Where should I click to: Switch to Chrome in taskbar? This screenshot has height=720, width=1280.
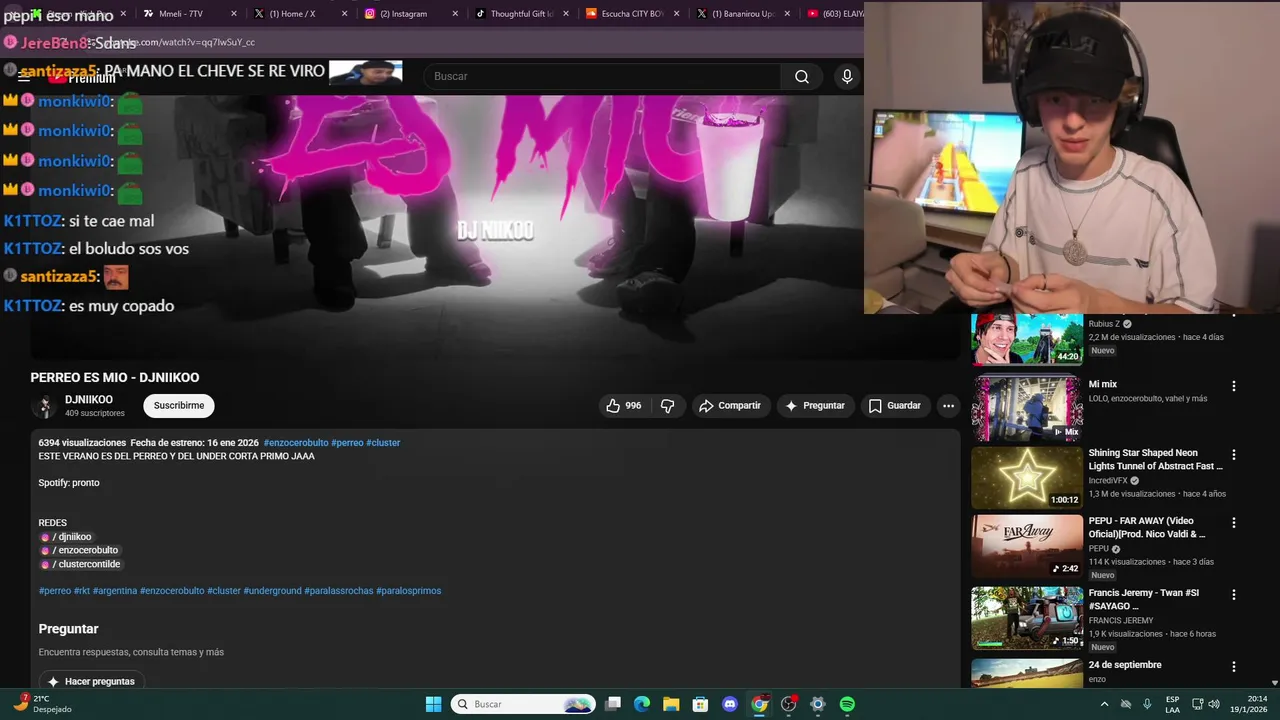[x=759, y=704]
